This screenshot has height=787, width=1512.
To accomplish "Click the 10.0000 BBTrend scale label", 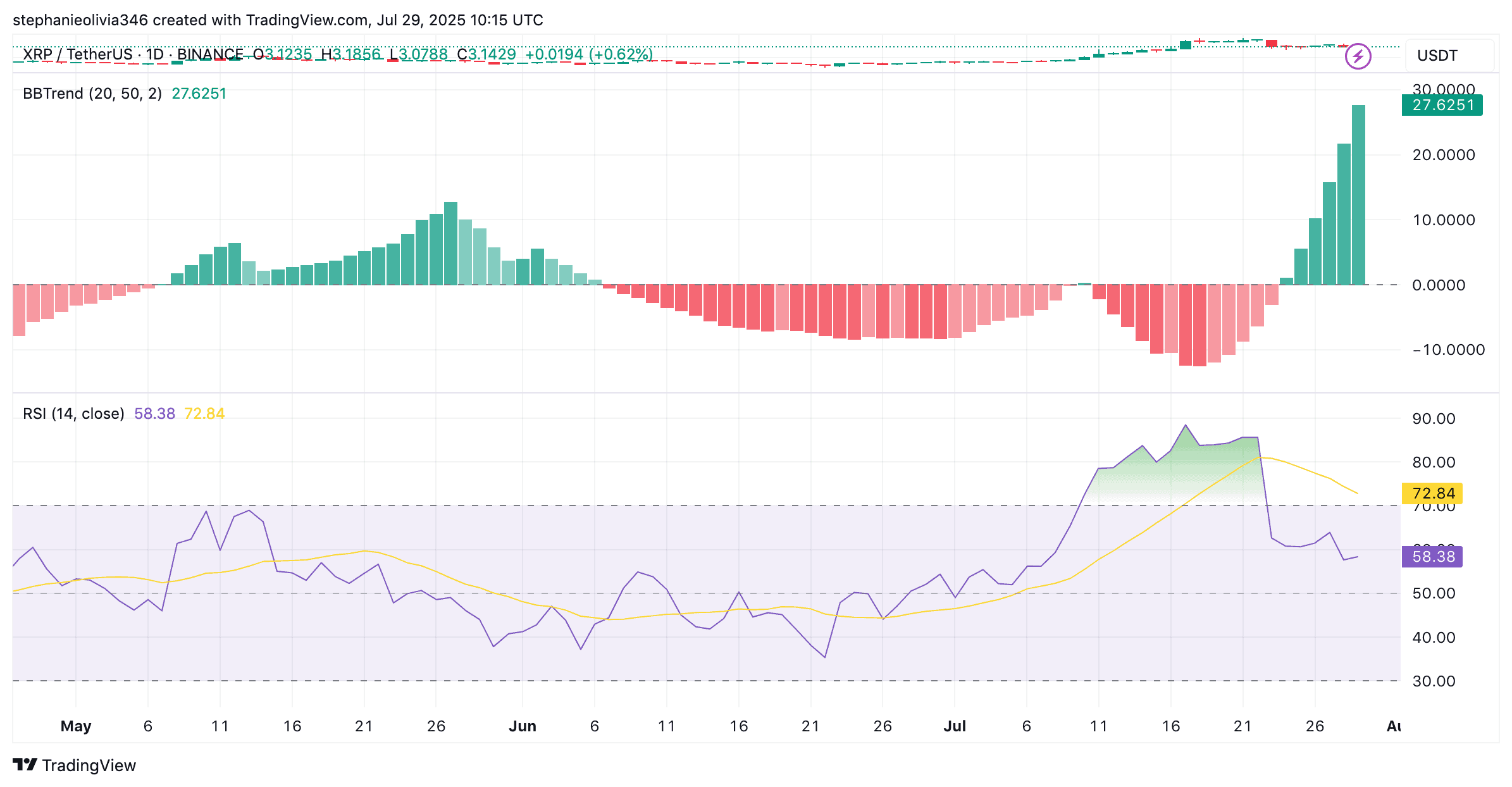I will pyautogui.click(x=1444, y=220).
